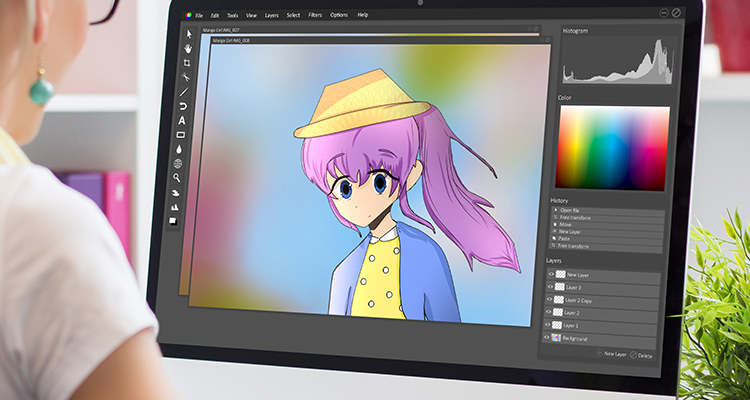Pick a color from the Color spectrum field

coord(612,148)
